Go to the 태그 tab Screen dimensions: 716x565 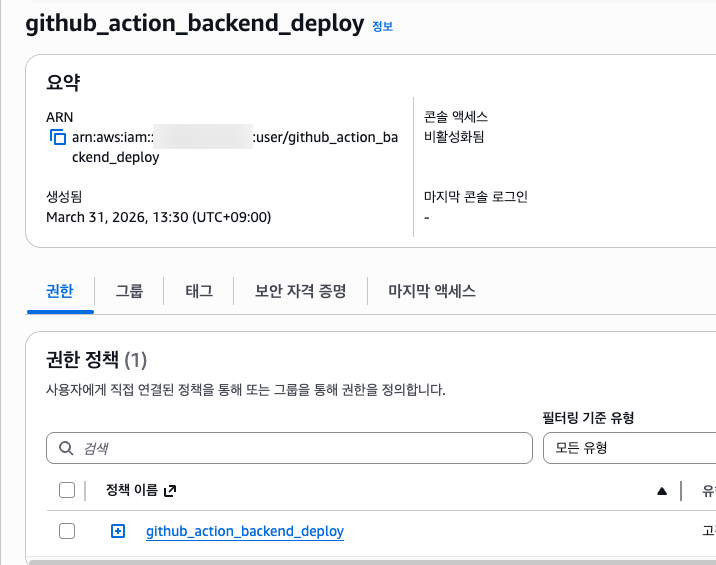tap(199, 291)
